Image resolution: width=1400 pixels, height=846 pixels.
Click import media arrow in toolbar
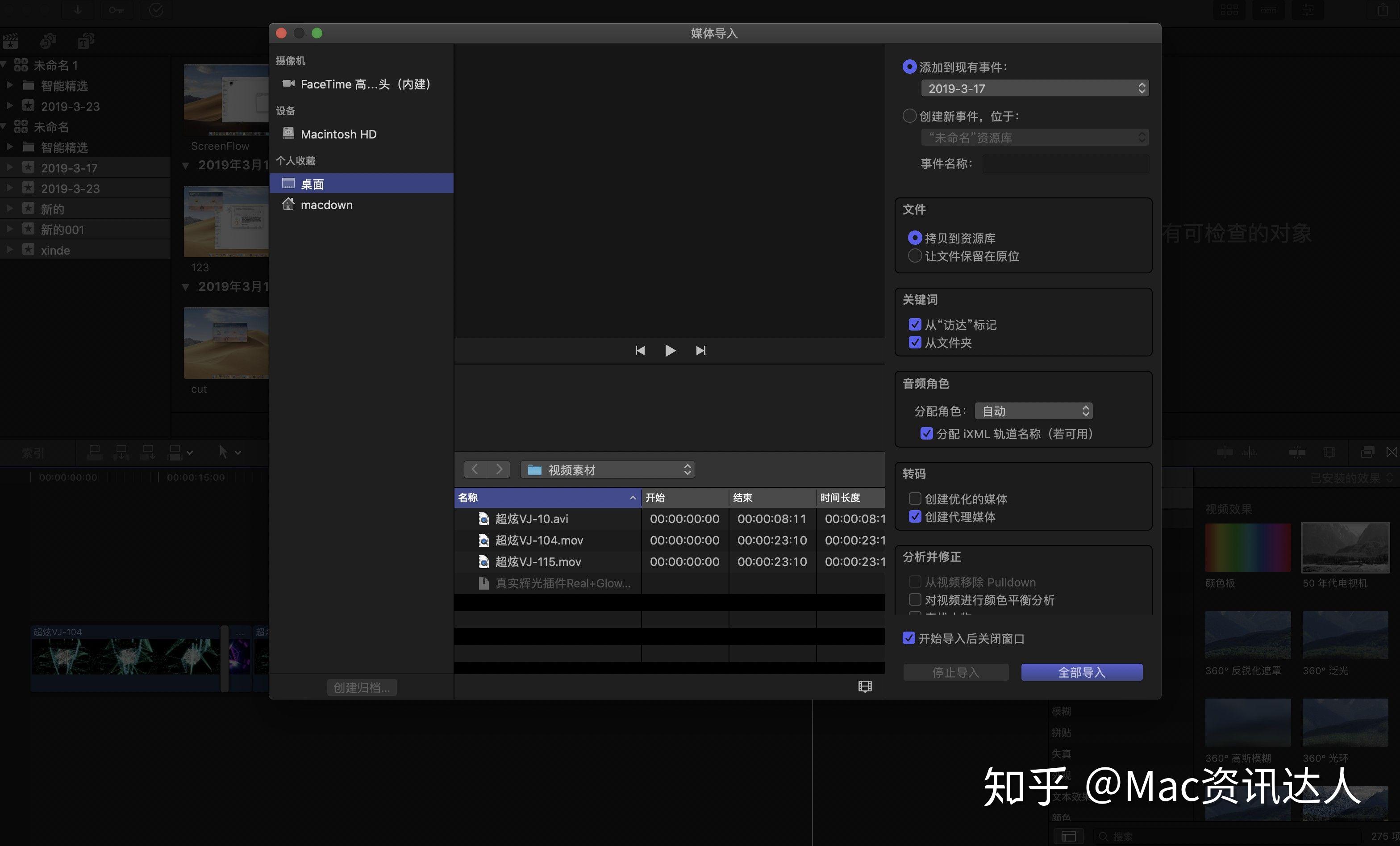[78, 10]
